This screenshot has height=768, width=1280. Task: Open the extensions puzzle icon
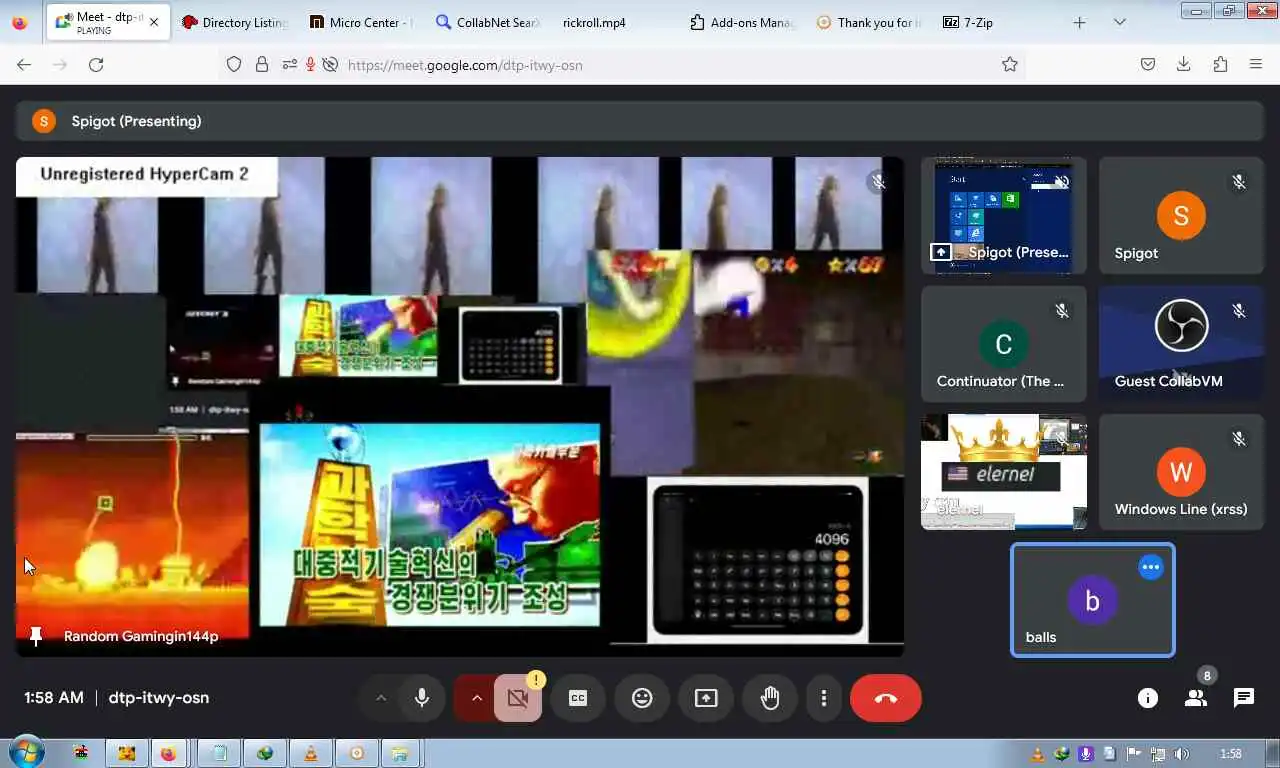[1220, 64]
